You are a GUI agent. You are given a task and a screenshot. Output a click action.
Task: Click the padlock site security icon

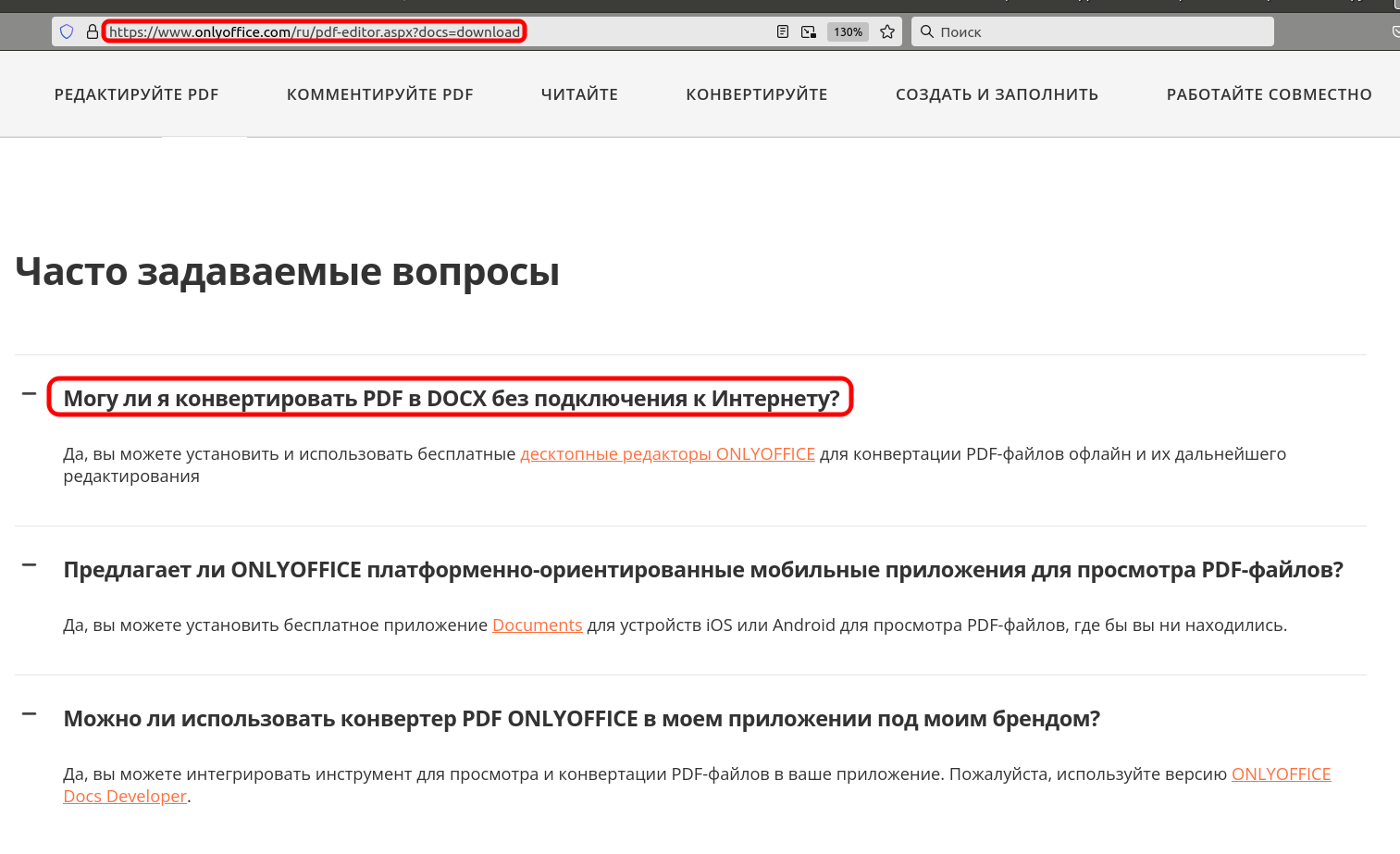coord(92,31)
